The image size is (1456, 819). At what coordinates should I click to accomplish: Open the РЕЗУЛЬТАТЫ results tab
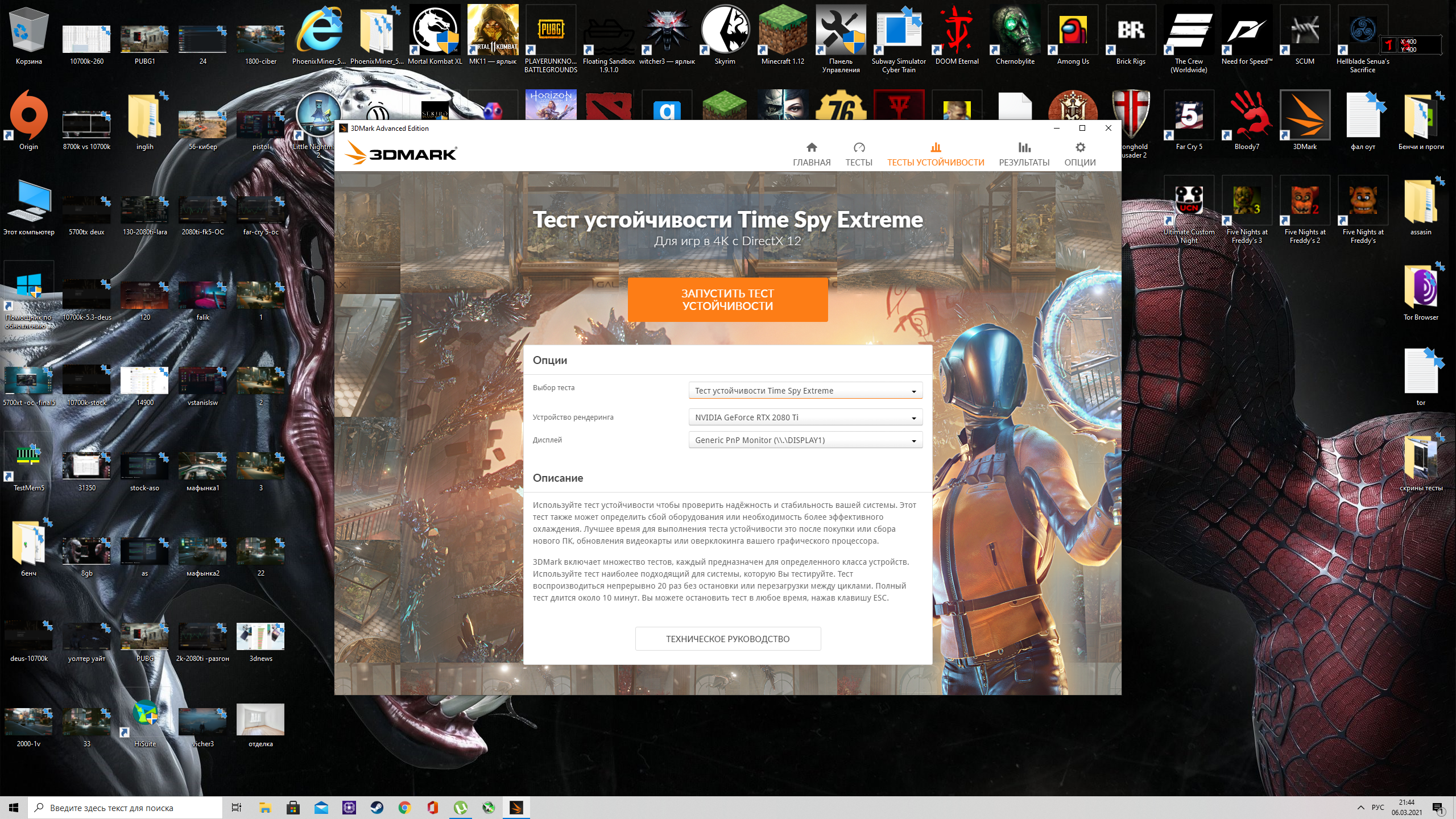tap(1024, 154)
